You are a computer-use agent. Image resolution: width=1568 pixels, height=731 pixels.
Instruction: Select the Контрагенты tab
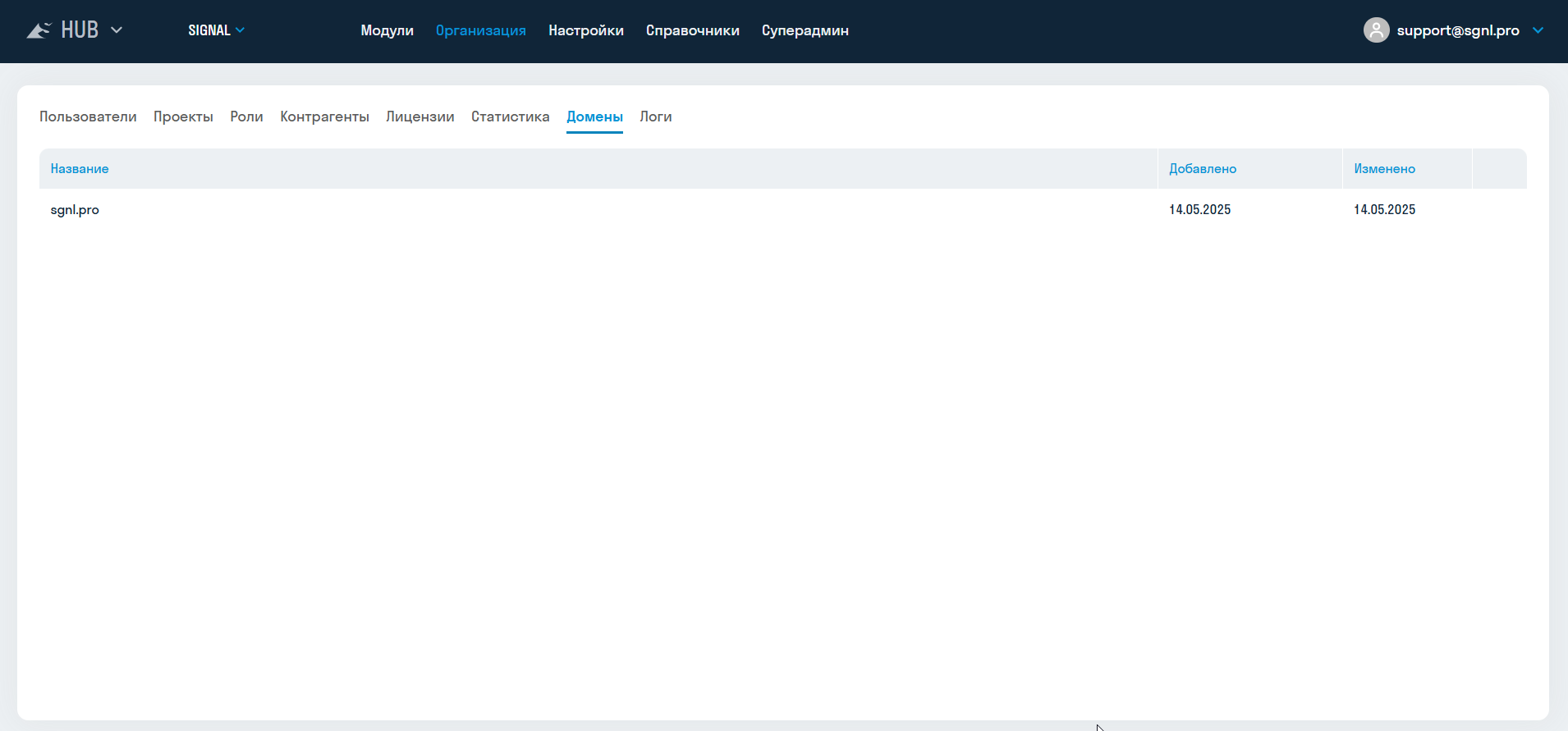pos(324,117)
